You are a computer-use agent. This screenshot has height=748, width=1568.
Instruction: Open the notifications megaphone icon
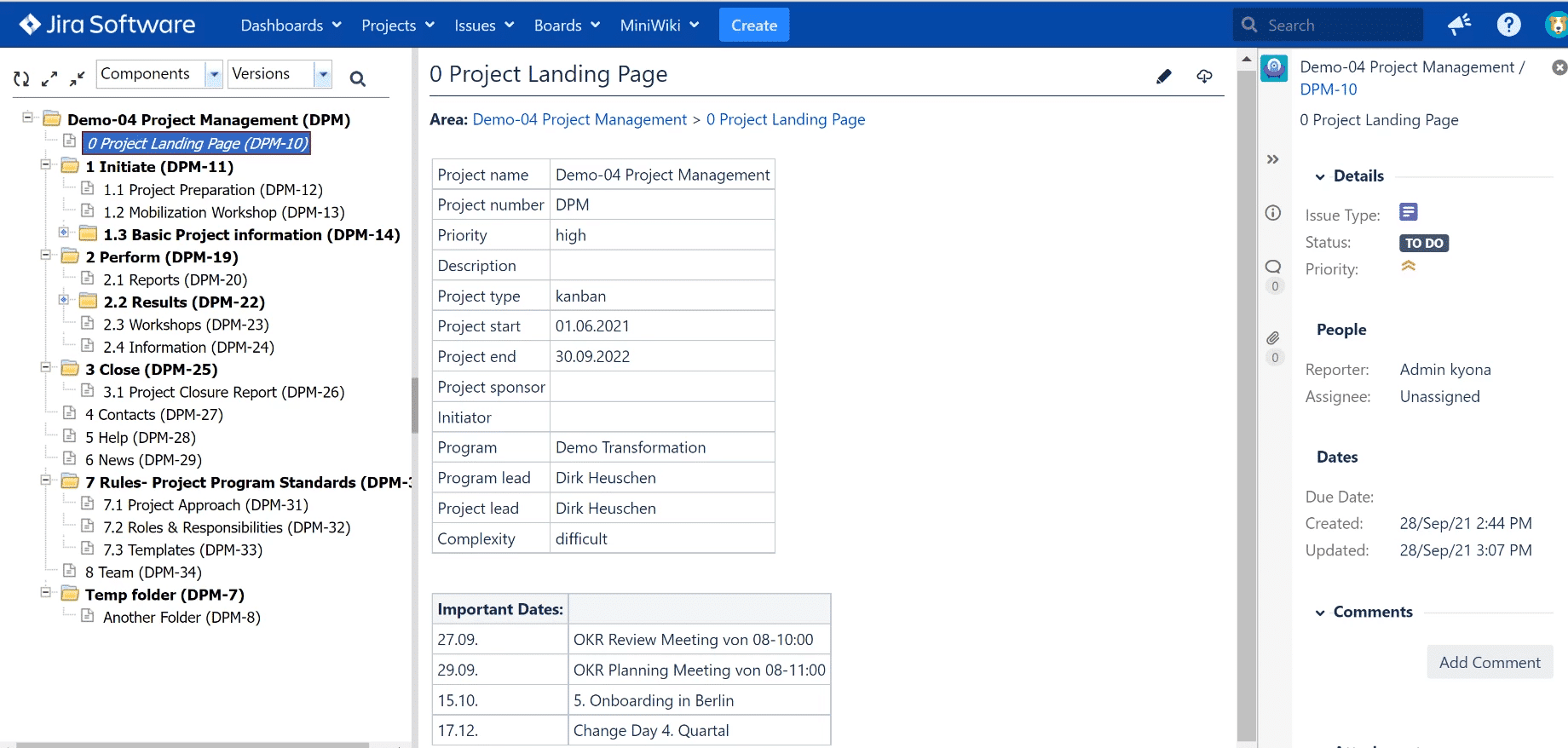1460,25
